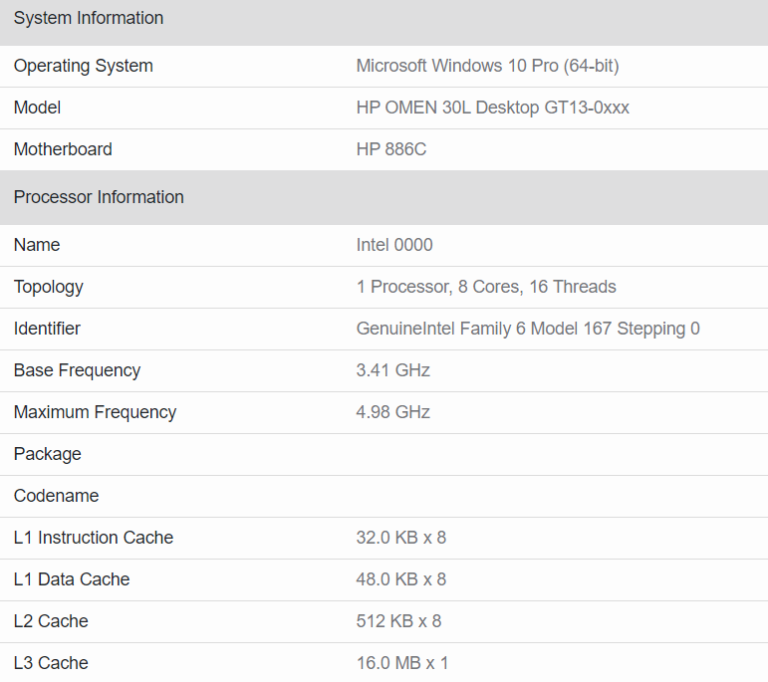The height and width of the screenshot is (682, 768).
Task: Click the Motherboard row label
Action: [62, 149]
